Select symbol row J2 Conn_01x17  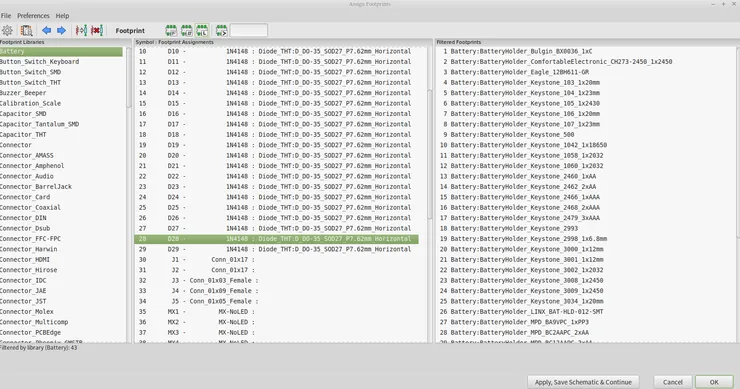(277, 270)
